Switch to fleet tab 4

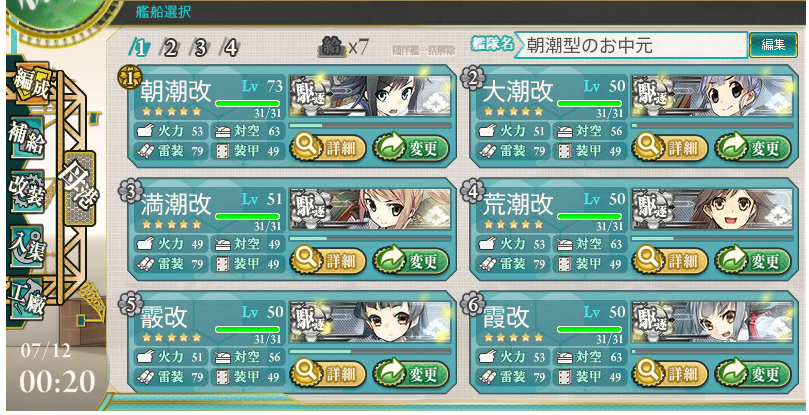tap(229, 48)
